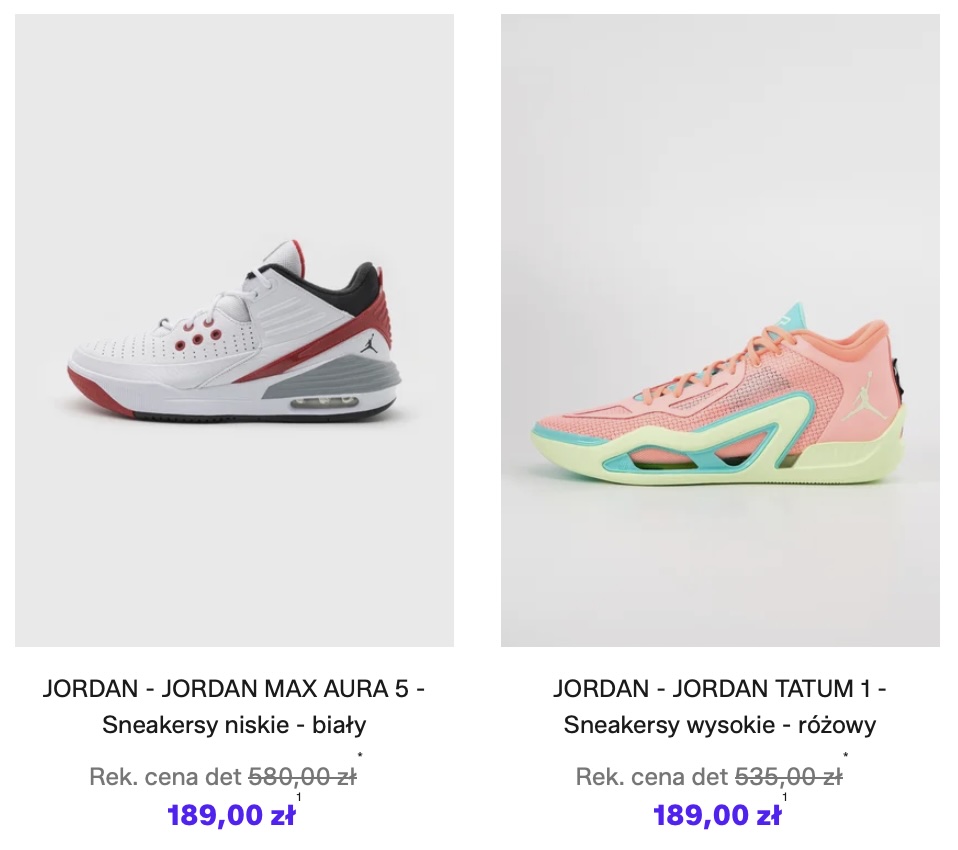Viewport: 958px width, 850px height.
Task: Click the 189,00 zł price under Max Aura 5
Action: tap(231, 815)
